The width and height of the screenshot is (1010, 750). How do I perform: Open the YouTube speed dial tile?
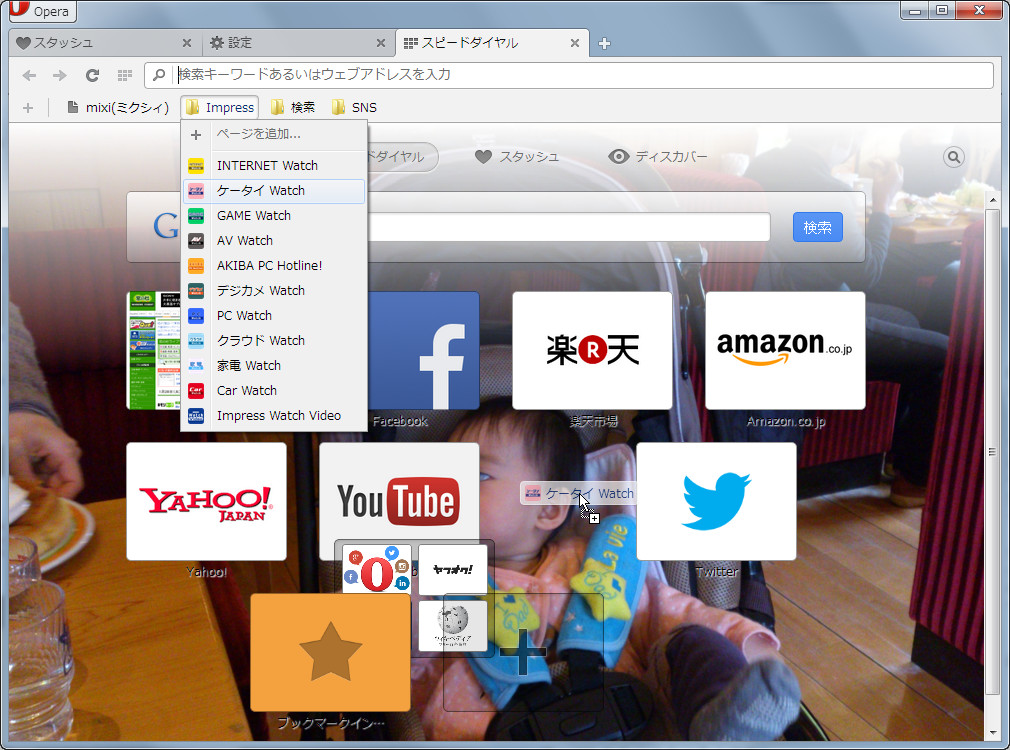pos(399,493)
